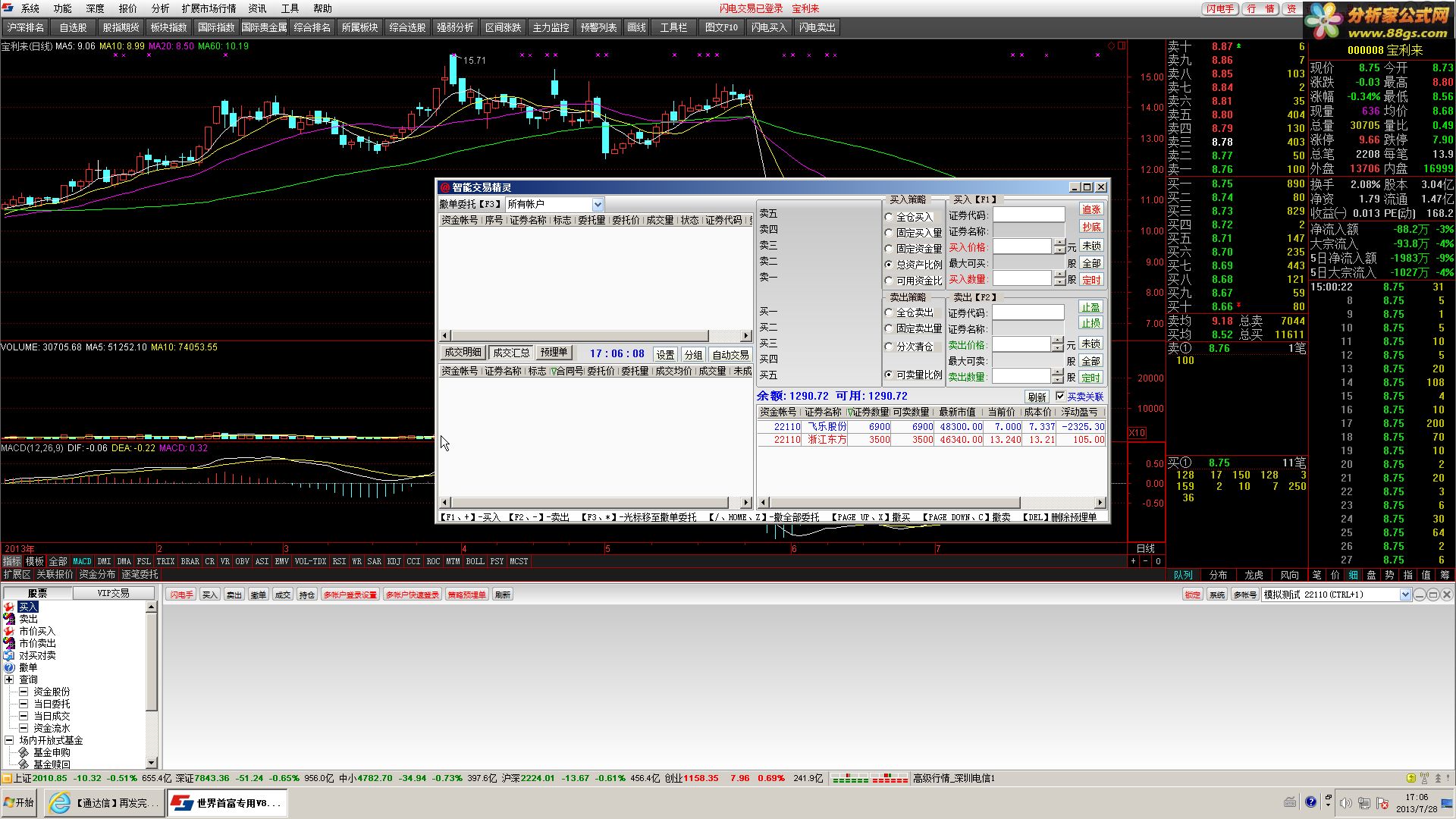
Task: Select the 卖出 icon in the trade tree
Action: pyautogui.click(x=9, y=619)
